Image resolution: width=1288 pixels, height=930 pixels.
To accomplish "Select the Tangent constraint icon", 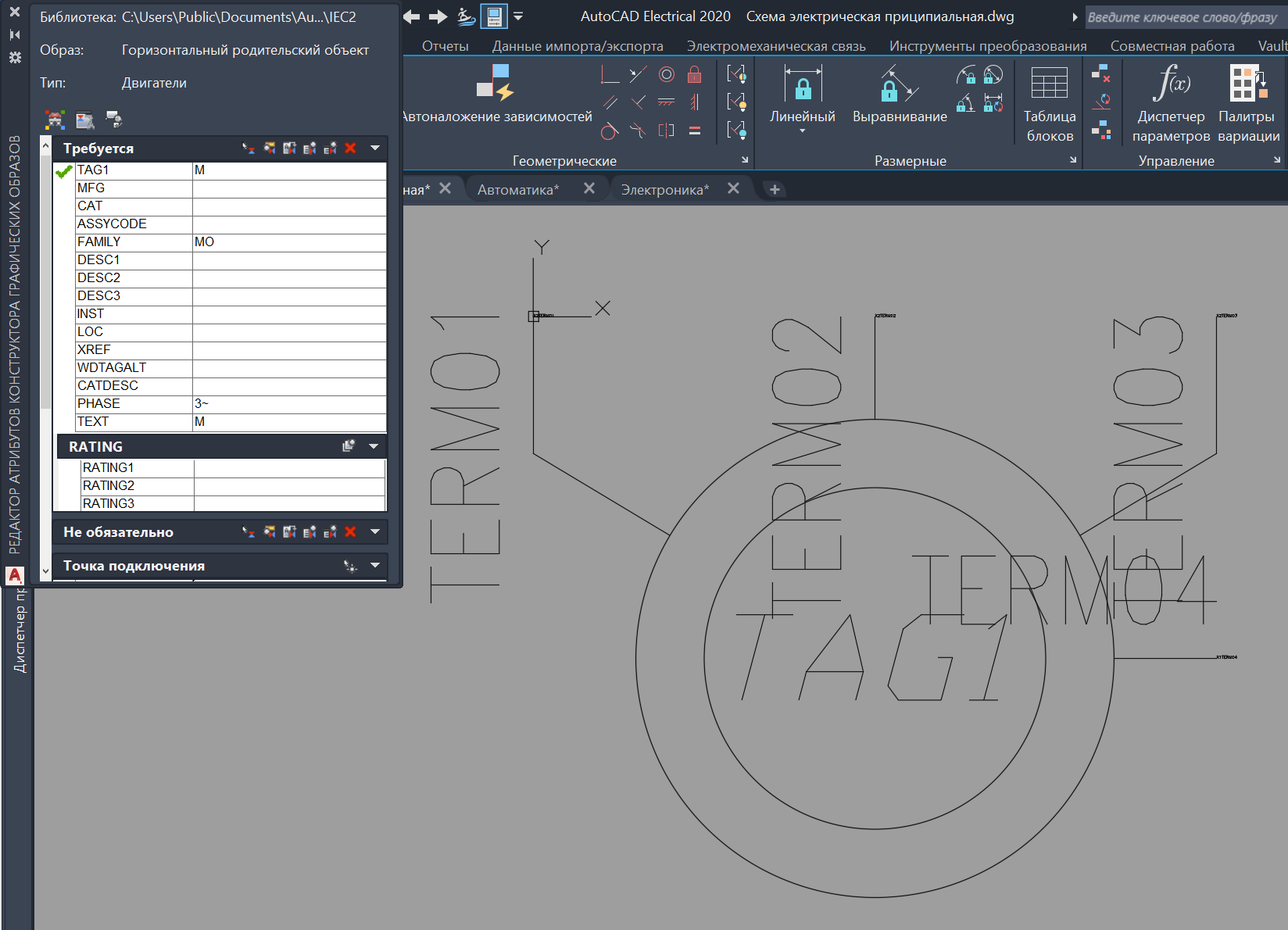I will click(610, 131).
